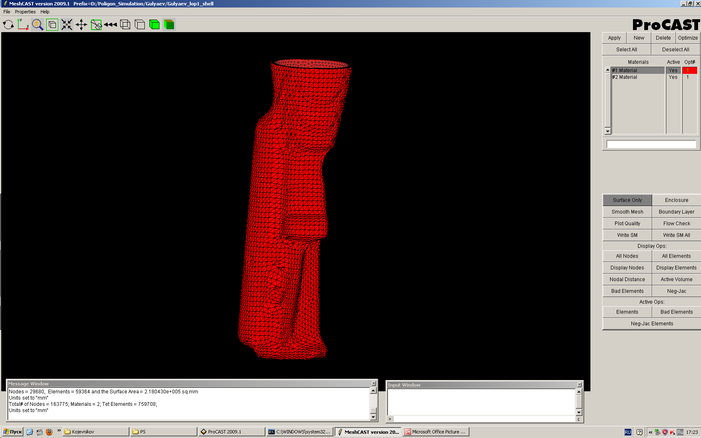Open the PS folder taskbar button
701x438 pixels.
[163, 432]
